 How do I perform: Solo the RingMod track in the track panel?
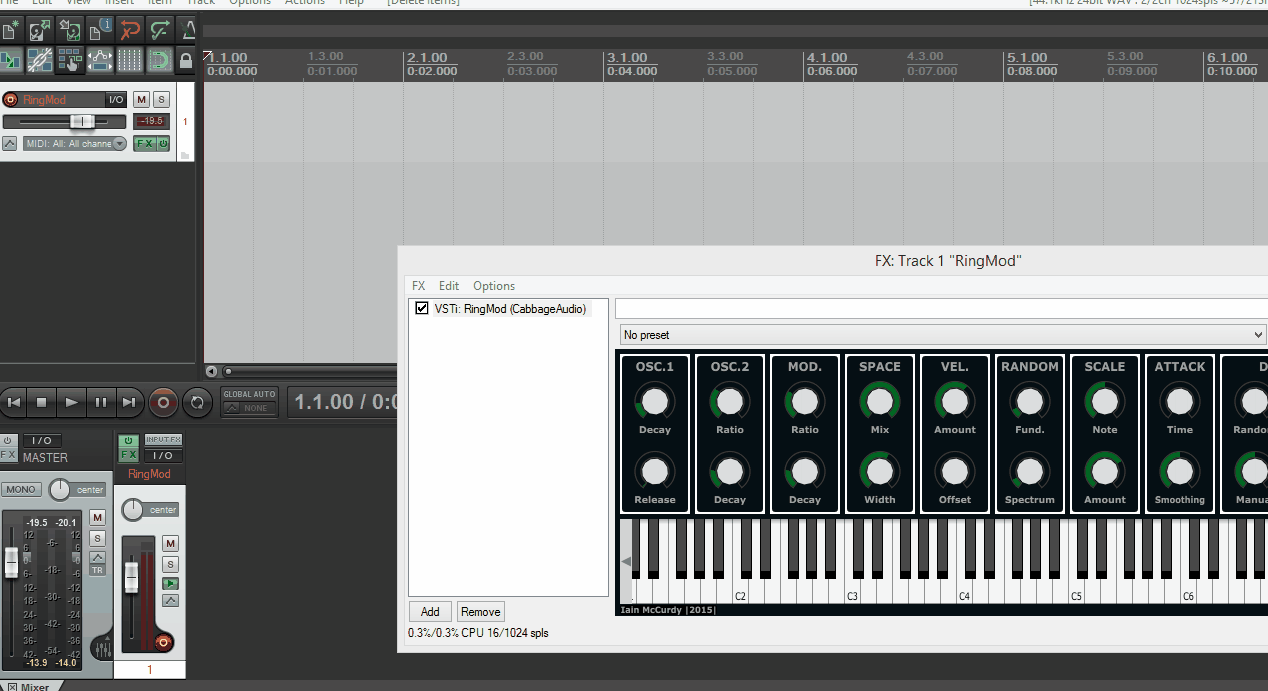tap(161, 99)
